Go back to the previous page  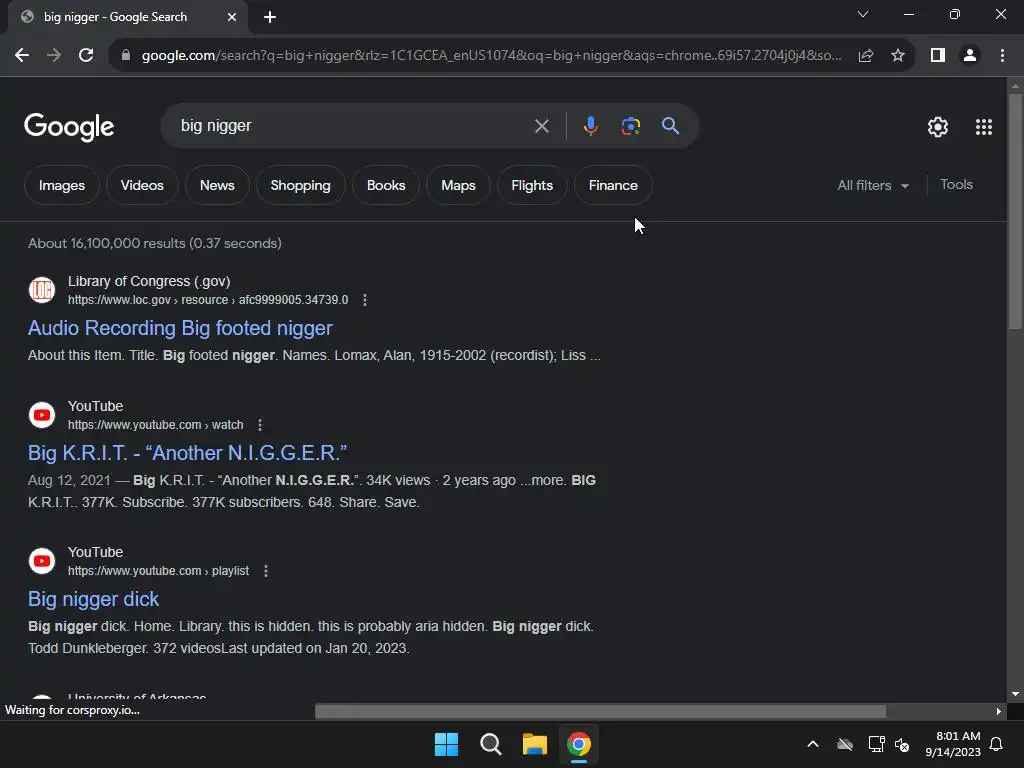coord(22,56)
